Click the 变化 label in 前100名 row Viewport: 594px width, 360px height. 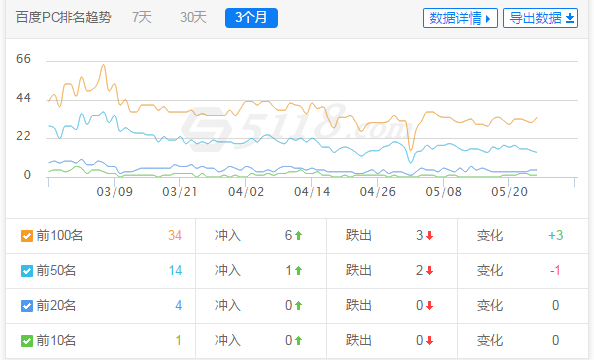tap(489, 235)
